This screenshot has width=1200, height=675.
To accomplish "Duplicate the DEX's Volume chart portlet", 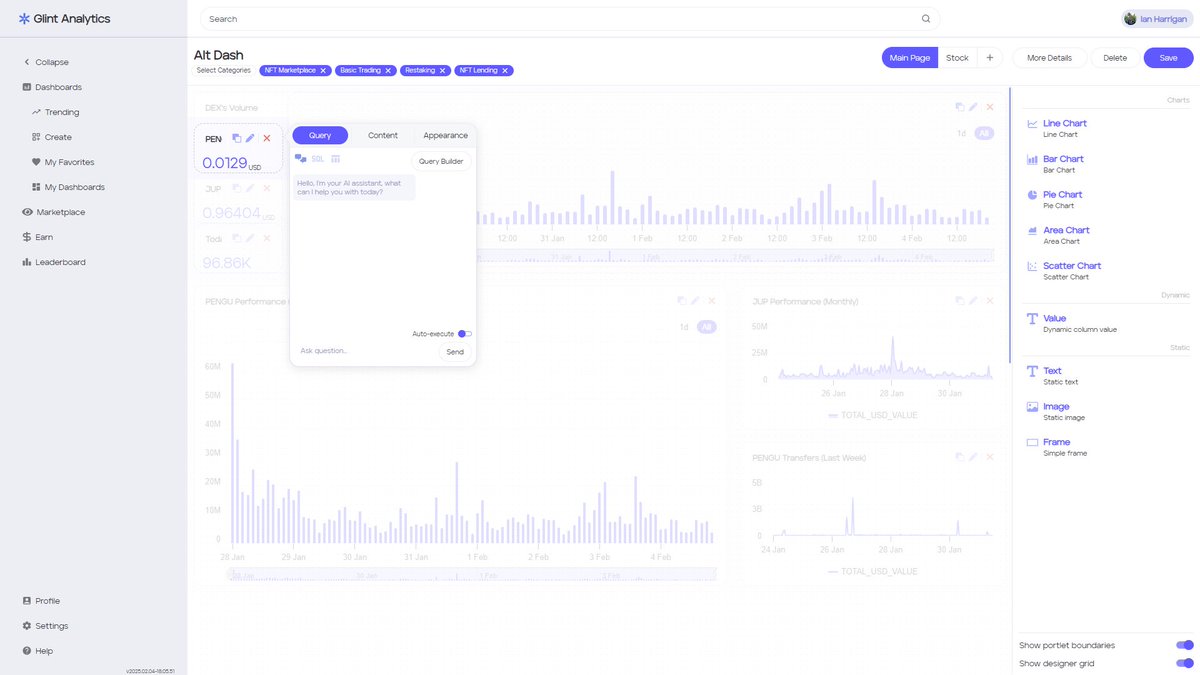I will coord(960,107).
